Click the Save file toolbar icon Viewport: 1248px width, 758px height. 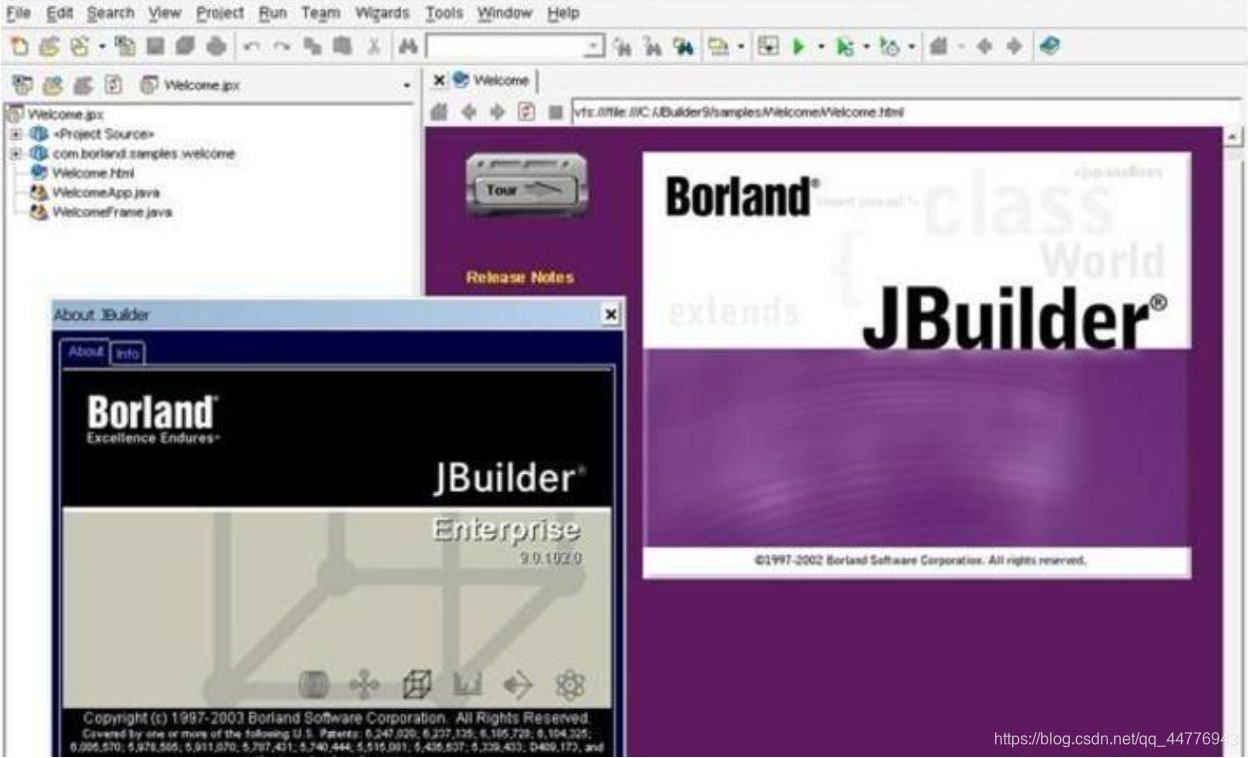(153, 46)
